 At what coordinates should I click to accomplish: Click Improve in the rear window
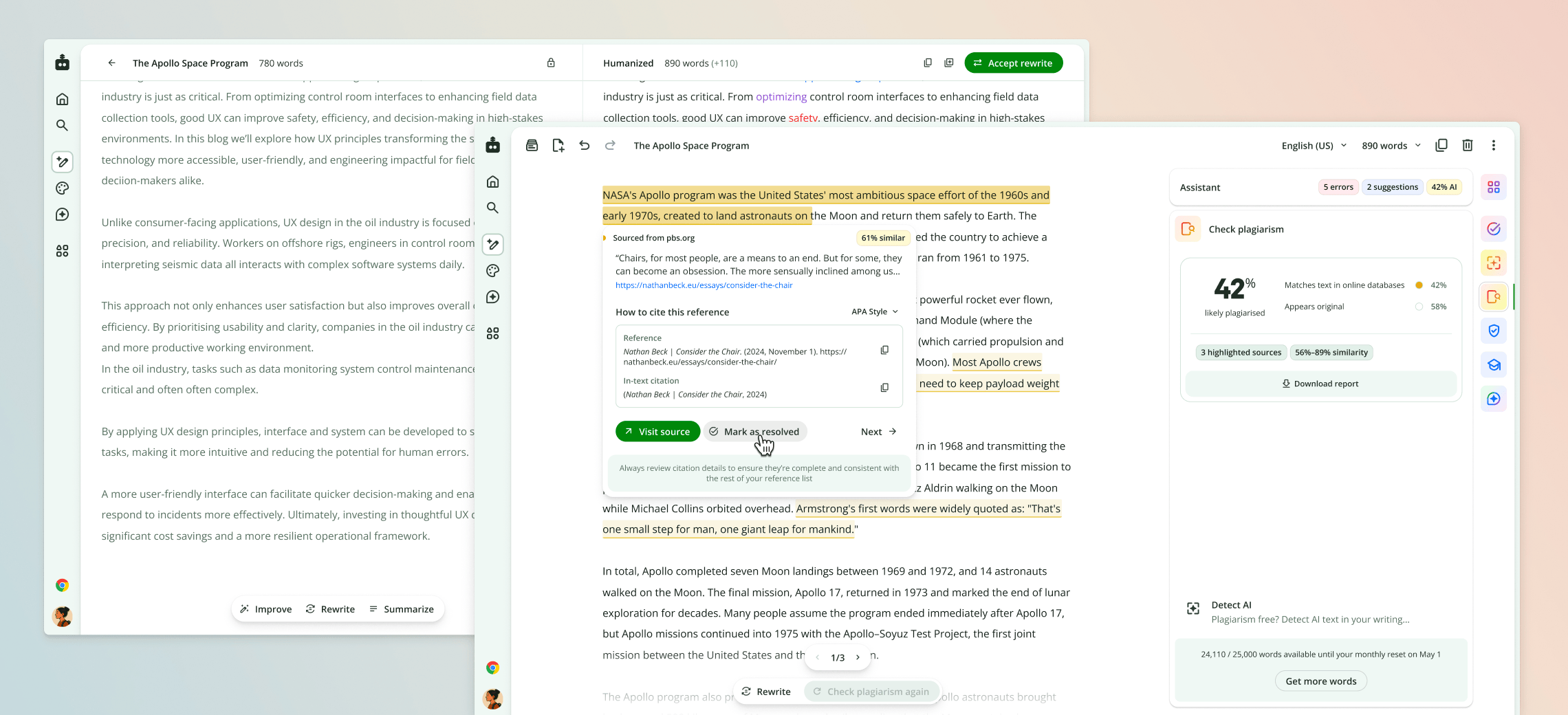pyautogui.click(x=265, y=609)
